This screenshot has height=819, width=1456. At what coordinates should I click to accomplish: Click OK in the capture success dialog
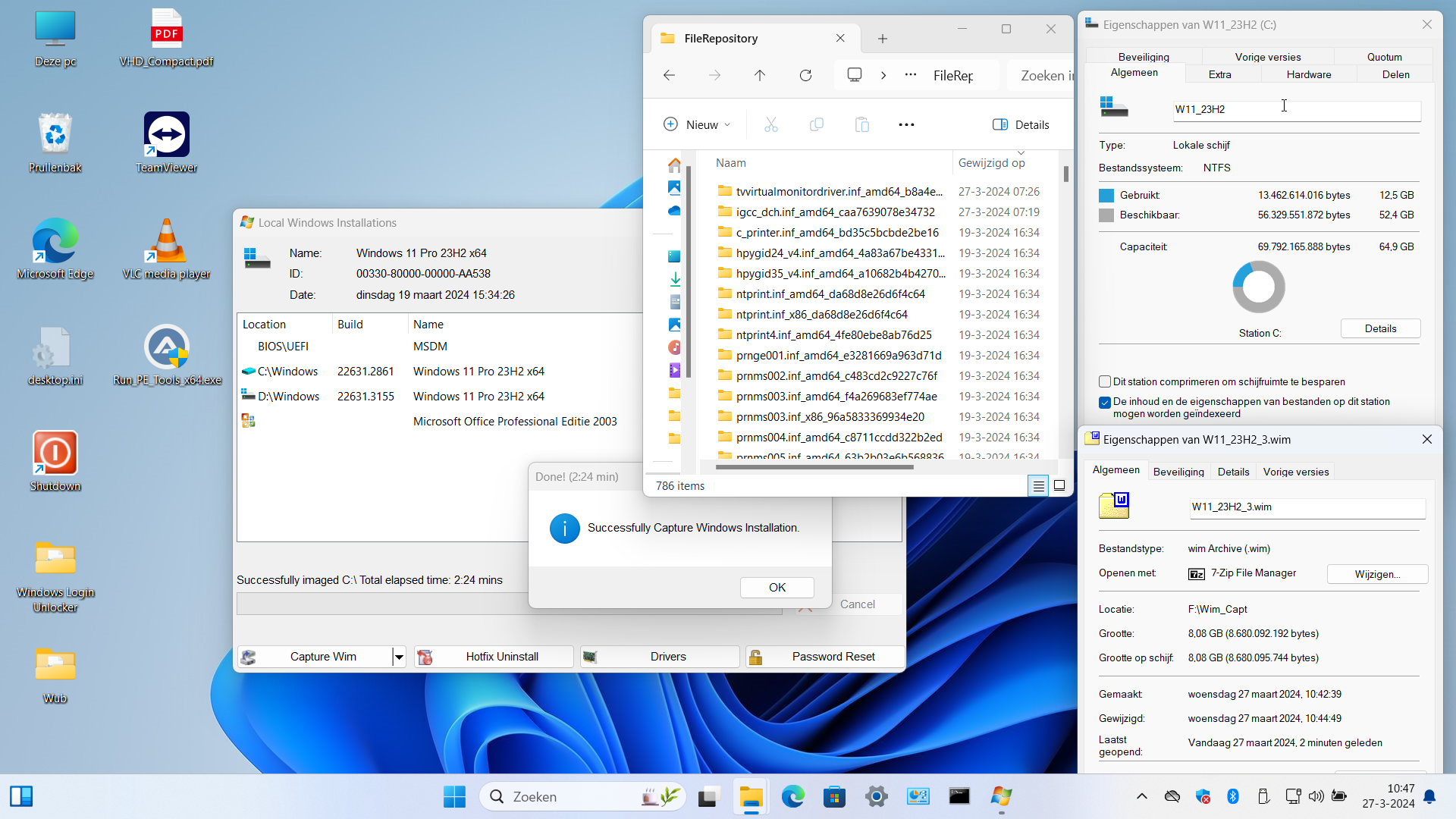tap(777, 588)
